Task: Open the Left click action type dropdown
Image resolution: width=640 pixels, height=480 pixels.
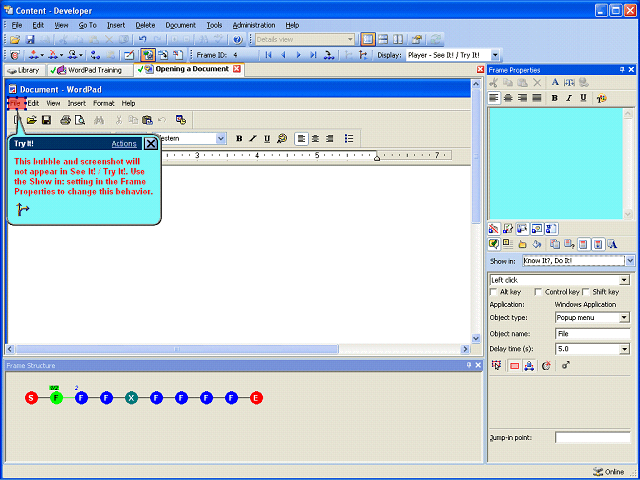Action: [x=624, y=280]
